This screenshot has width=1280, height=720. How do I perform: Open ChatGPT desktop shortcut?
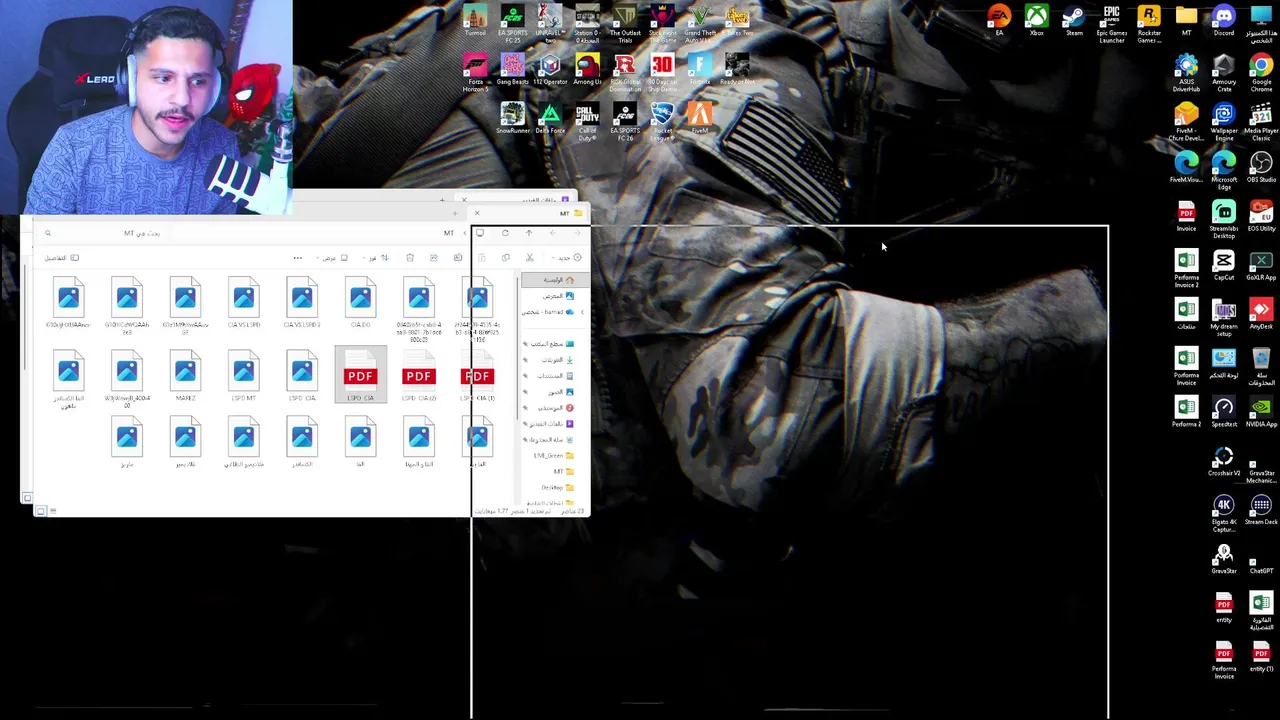[1261, 560]
